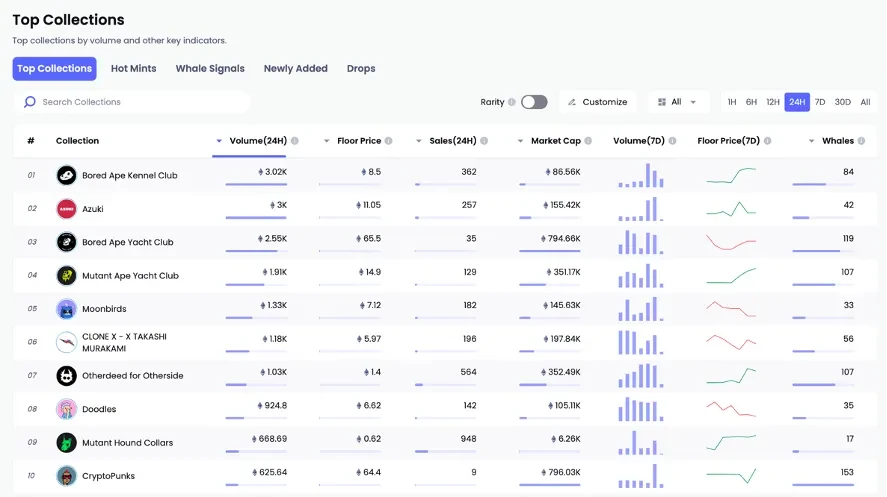
Task: Click the Bored Ape Kennel Club avatar icon
Action: click(66, 175)
